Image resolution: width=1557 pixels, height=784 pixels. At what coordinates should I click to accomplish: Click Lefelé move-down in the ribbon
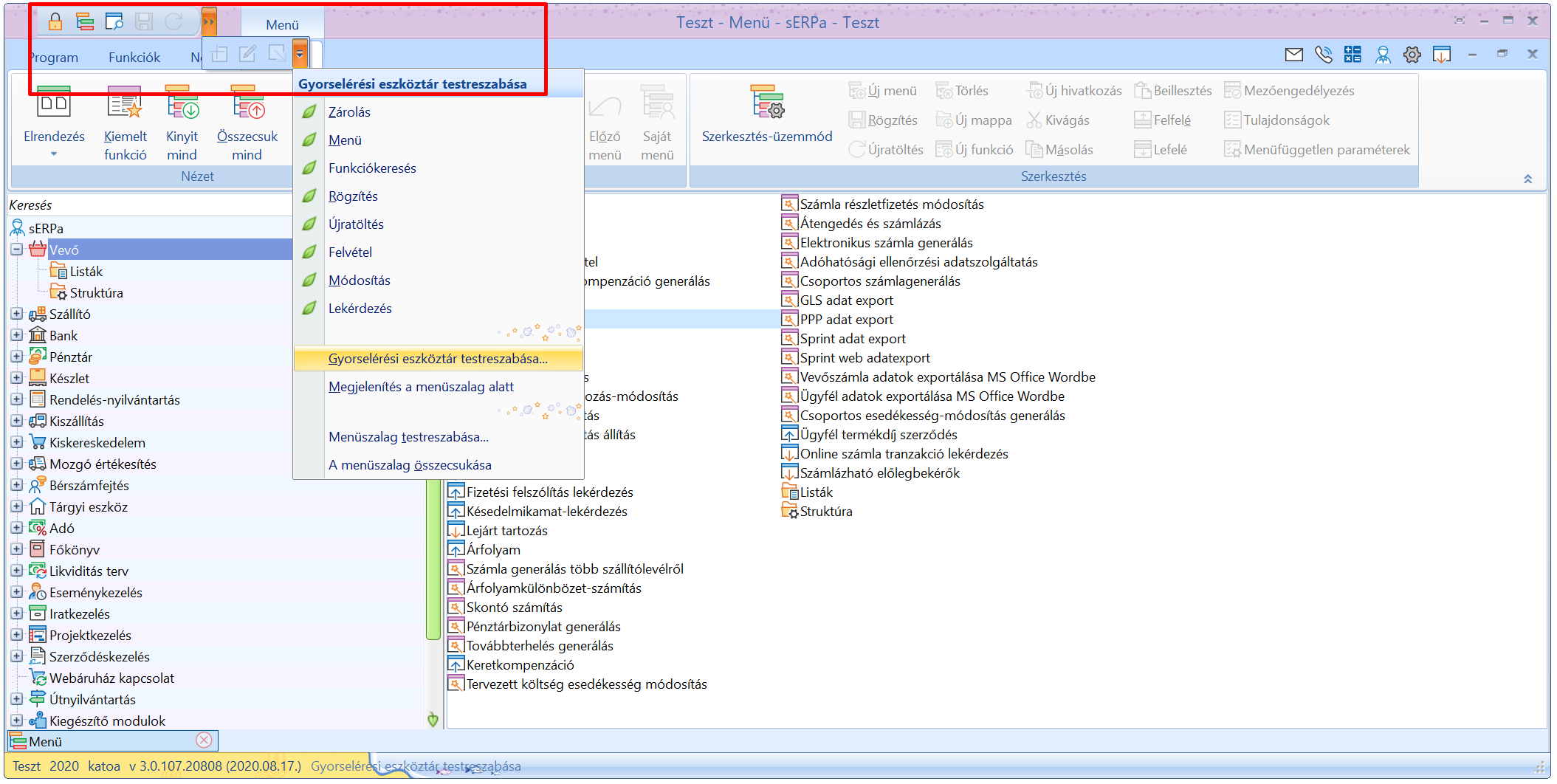1161,150
